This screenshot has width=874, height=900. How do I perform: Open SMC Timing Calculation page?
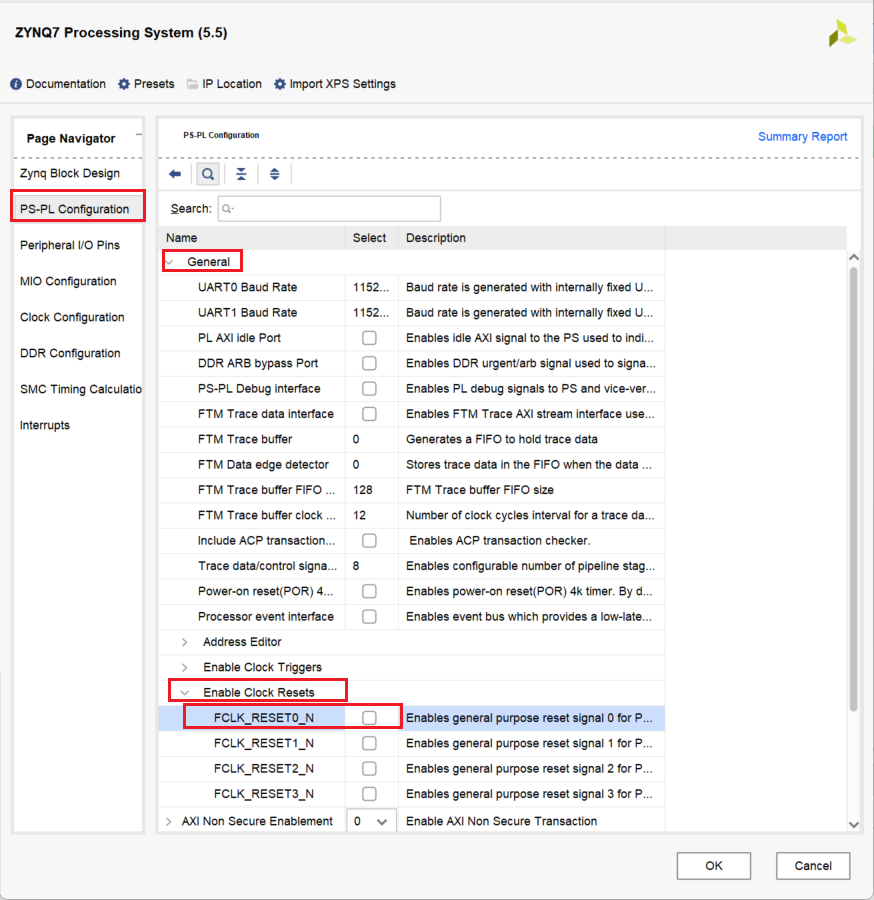[x=80, y=389]
